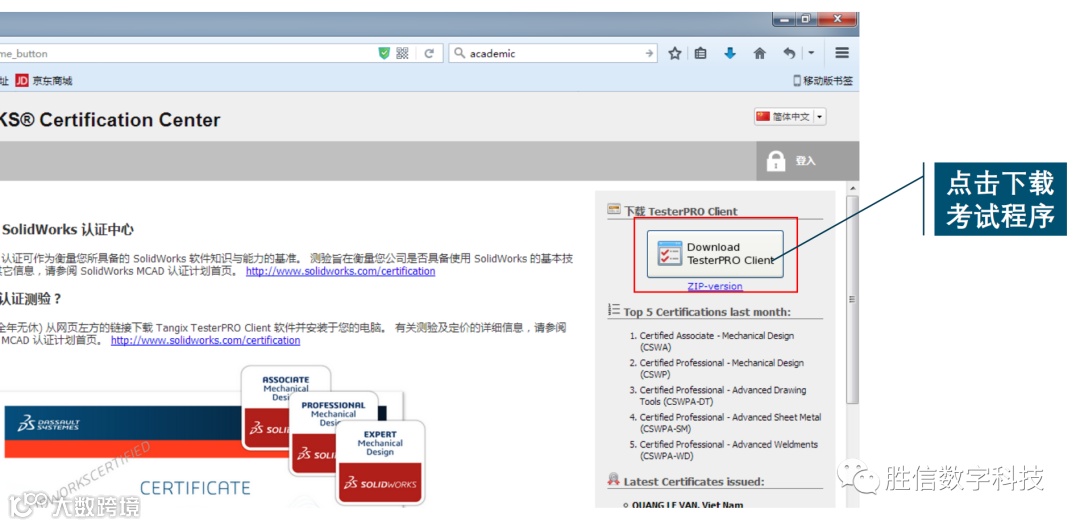Bookmark this page with star icon
Image resolution: width=1080 pixels, height=526 pixels.
(675, 53)
